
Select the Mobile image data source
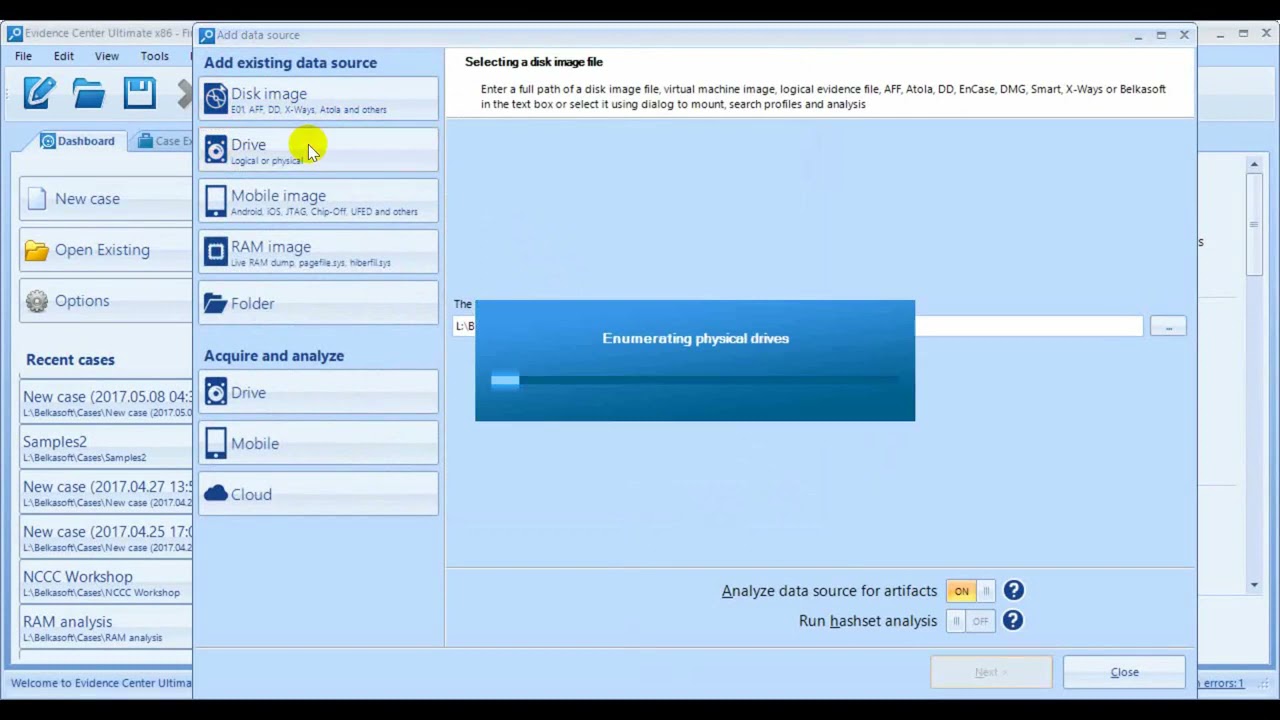319,201
